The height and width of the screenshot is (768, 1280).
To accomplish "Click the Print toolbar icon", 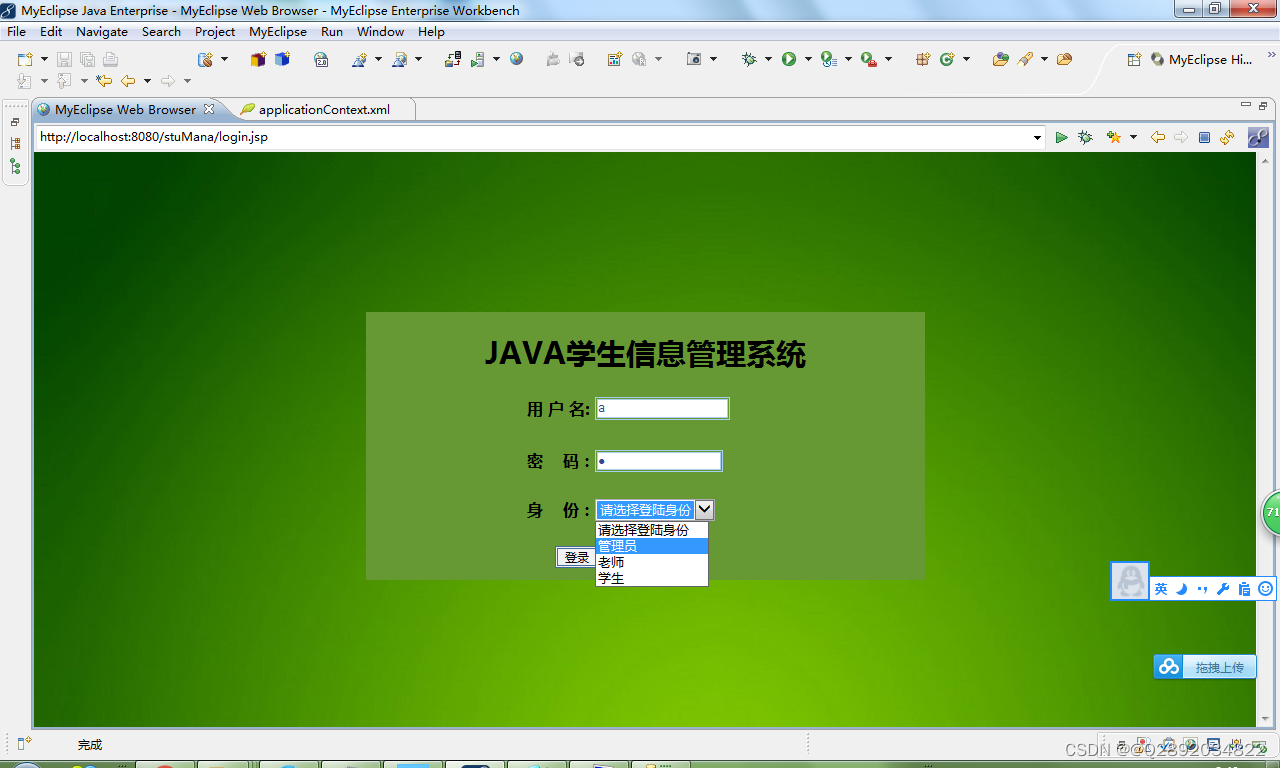I will [x=110, y=60].
